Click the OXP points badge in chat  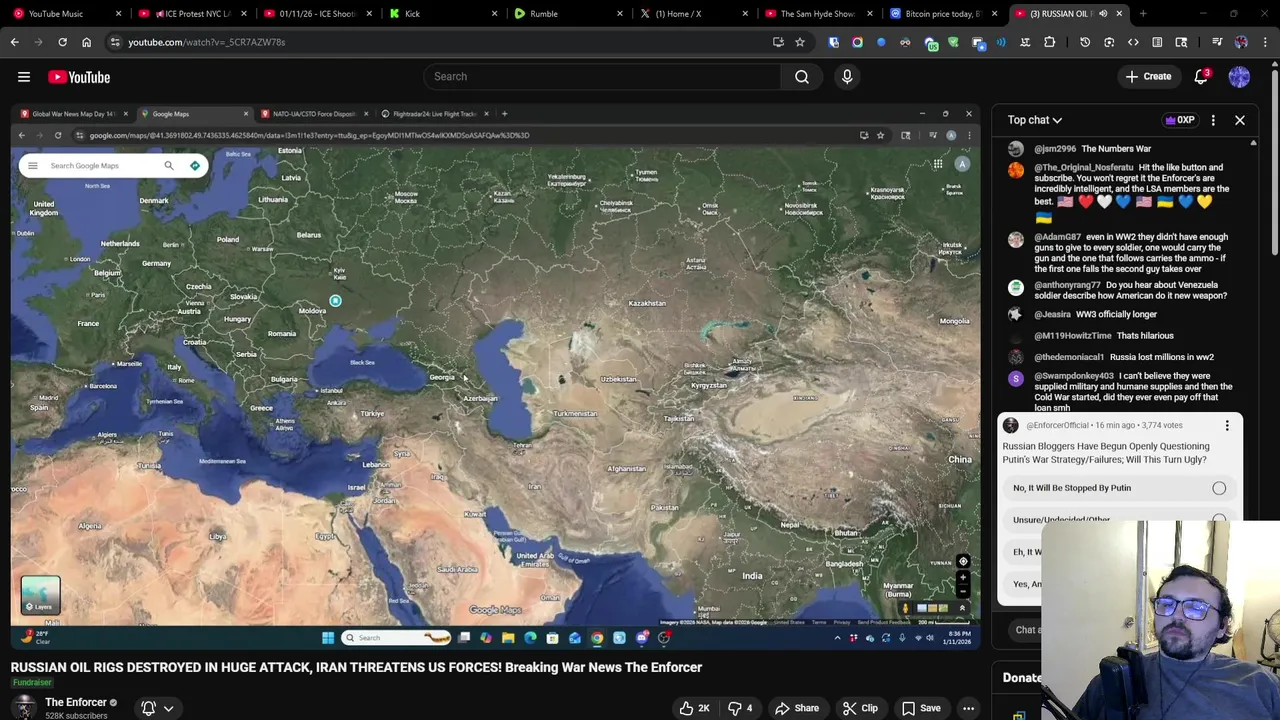(x=1180, y=120)
